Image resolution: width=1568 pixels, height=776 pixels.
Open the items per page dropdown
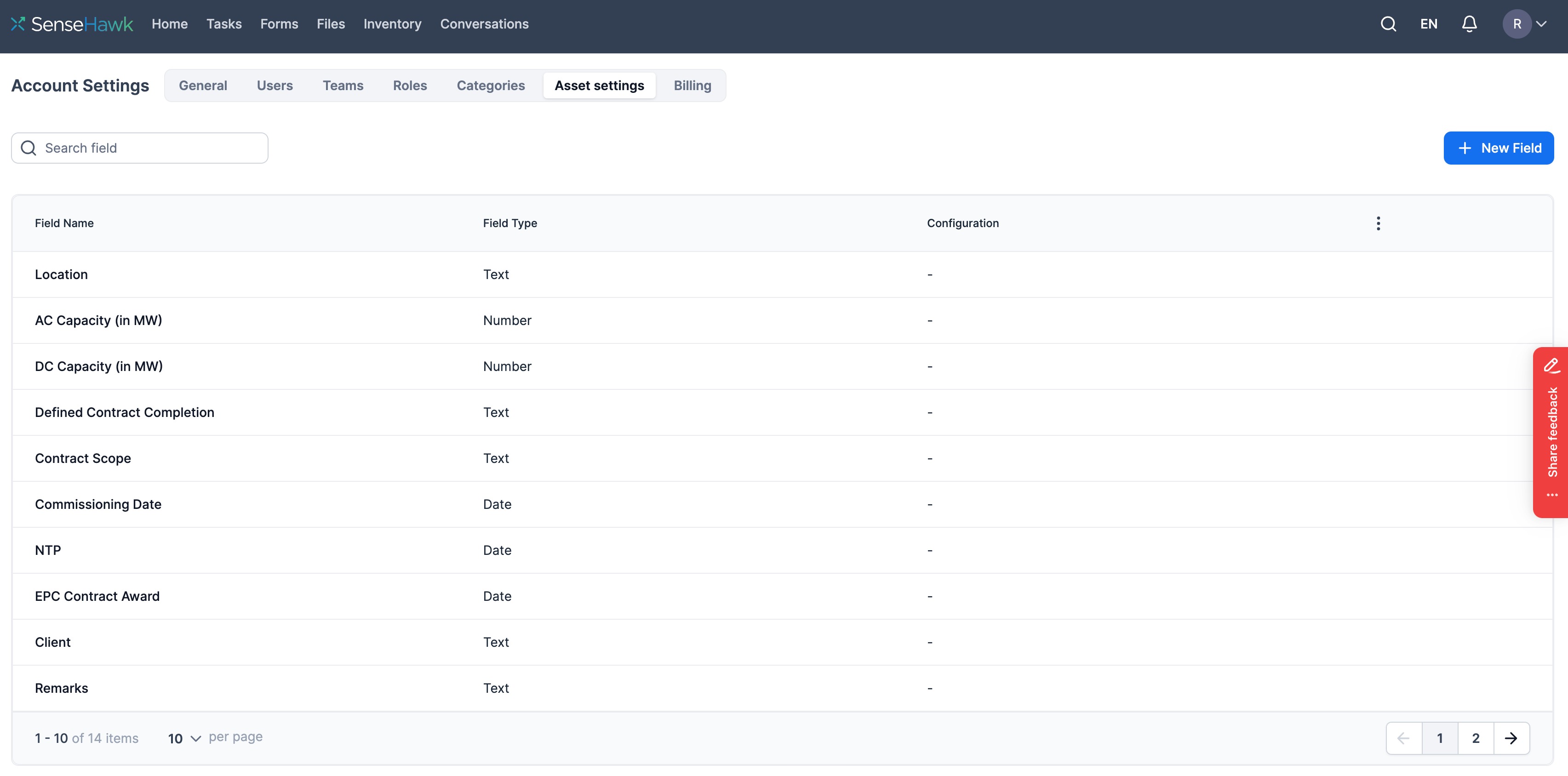184,738
